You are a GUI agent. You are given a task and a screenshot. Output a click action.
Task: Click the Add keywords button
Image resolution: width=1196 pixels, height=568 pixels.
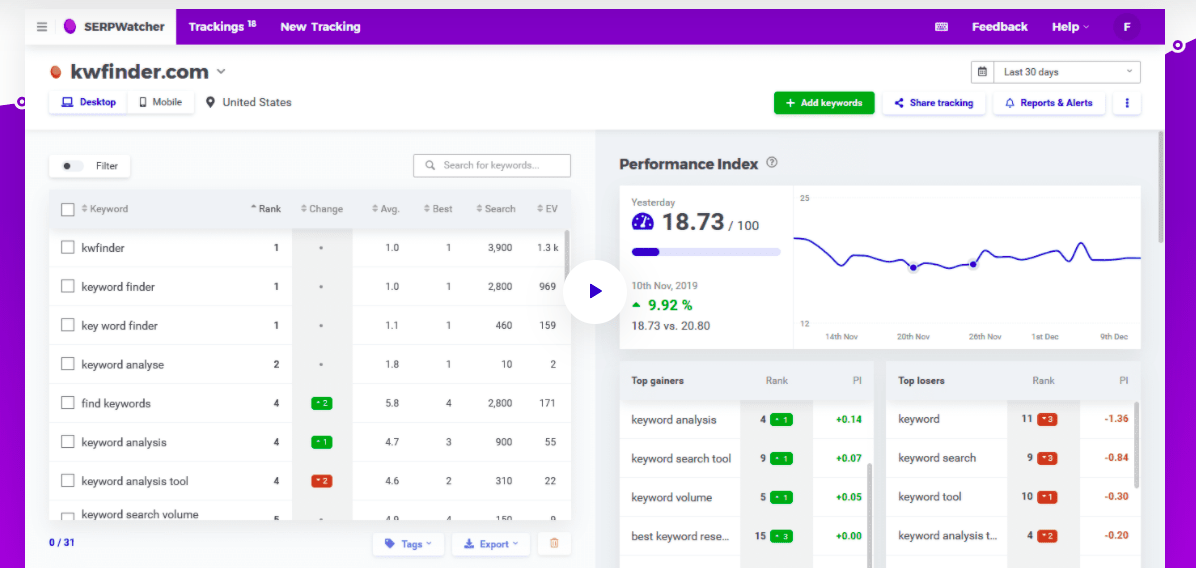pyautogui.click(x=824, y=103)
